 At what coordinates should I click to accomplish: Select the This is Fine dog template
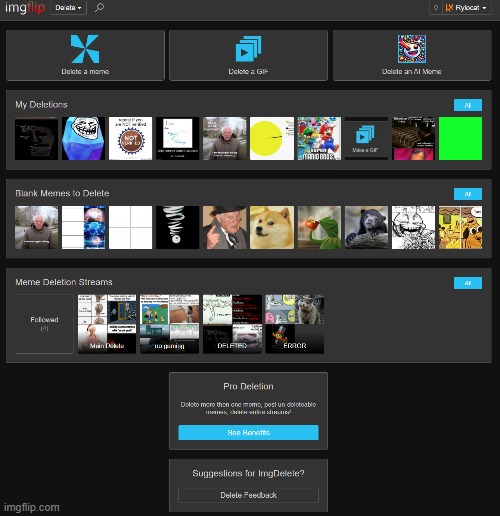(x=460, y=227)
